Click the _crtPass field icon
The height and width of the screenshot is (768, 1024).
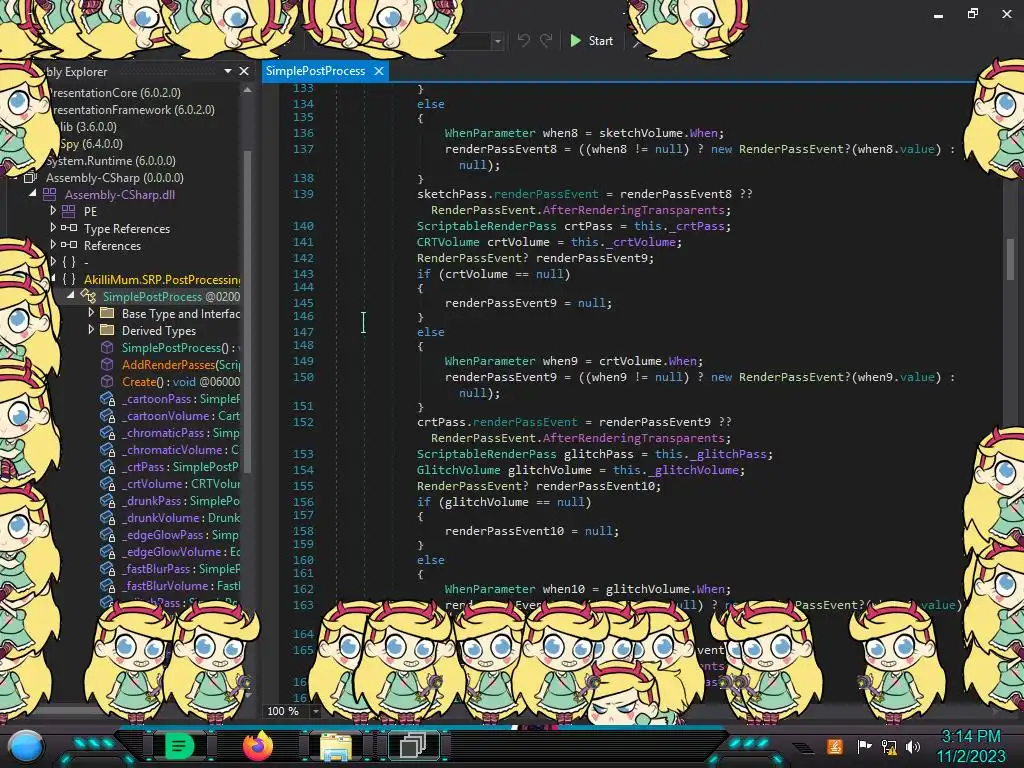coord(107,466)
